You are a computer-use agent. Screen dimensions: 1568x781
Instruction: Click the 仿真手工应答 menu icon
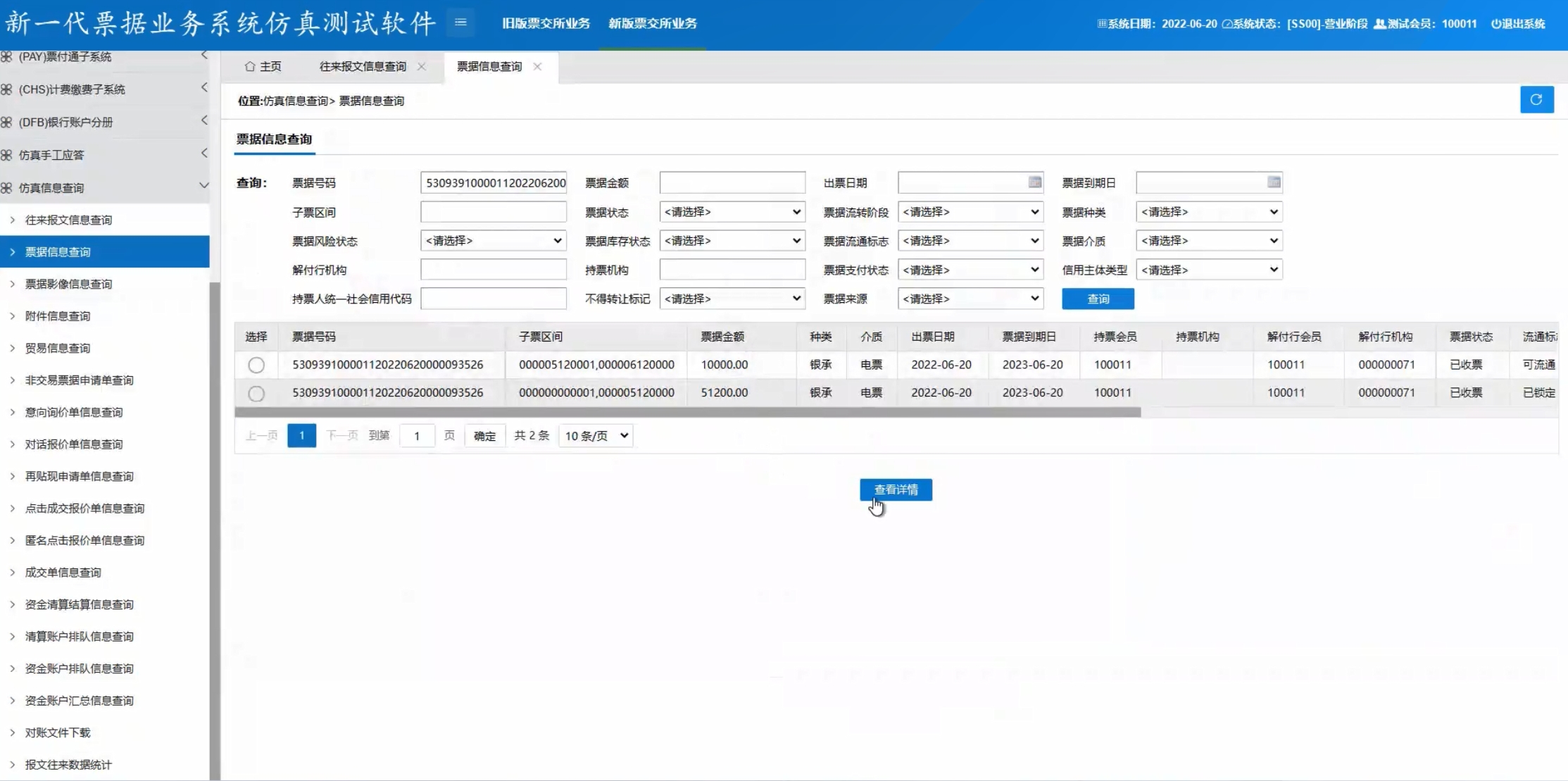pyautogui.click(x=6, y=155)
